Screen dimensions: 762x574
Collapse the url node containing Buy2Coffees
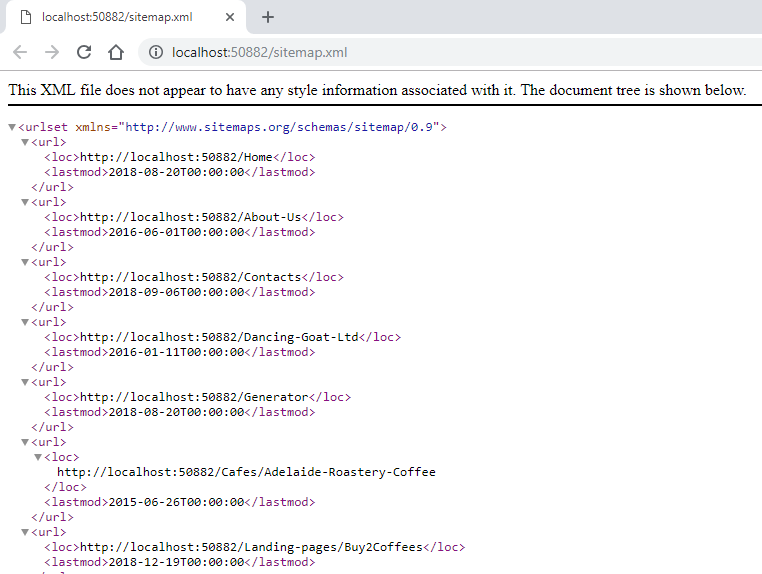point(25,532)
